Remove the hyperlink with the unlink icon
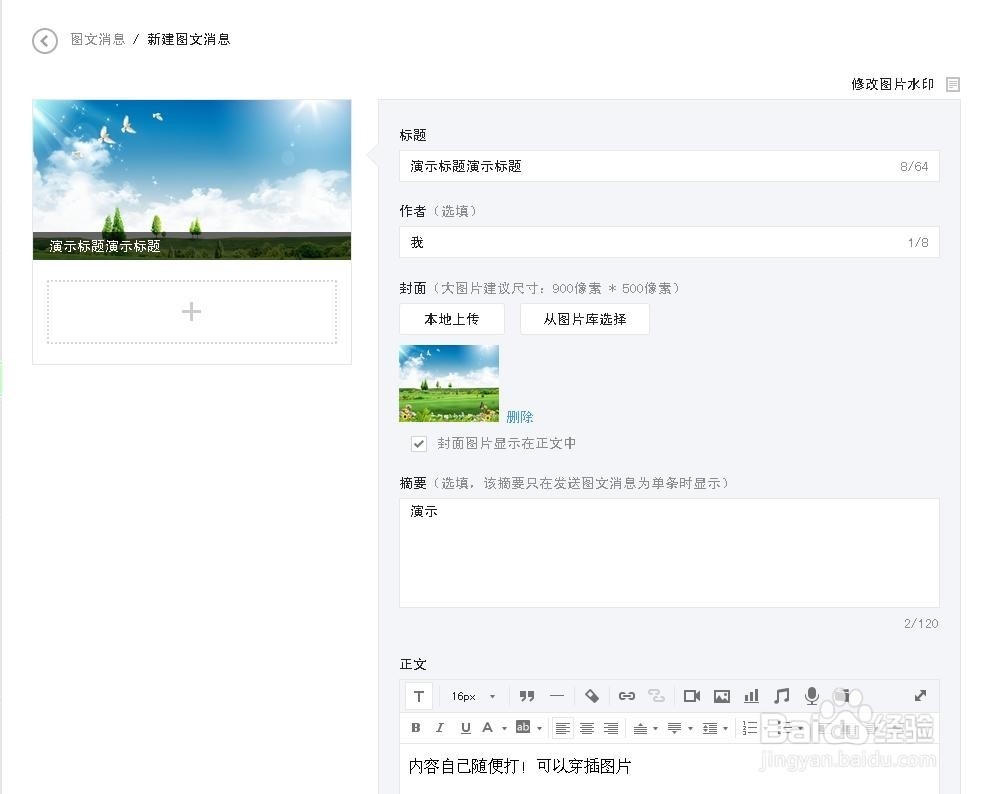The height and width of the screenshot is (794, 991). pos(657,696)
